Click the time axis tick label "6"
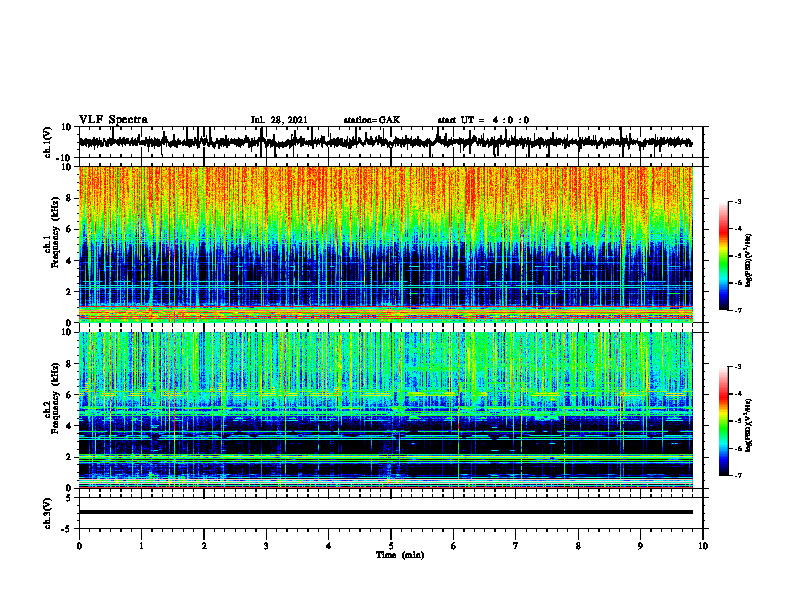Viewport: 792px width, 612px height. coord(454,546)
